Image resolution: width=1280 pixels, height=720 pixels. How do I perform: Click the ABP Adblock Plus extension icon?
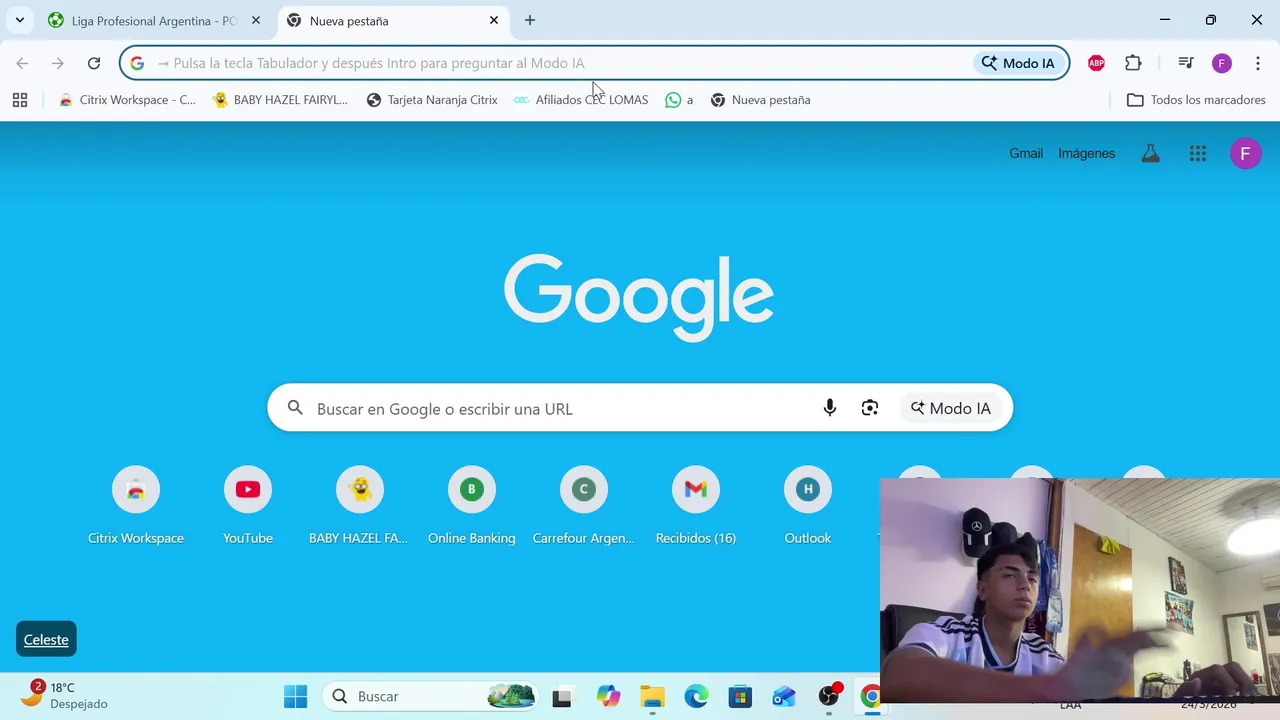(1096, 63)
